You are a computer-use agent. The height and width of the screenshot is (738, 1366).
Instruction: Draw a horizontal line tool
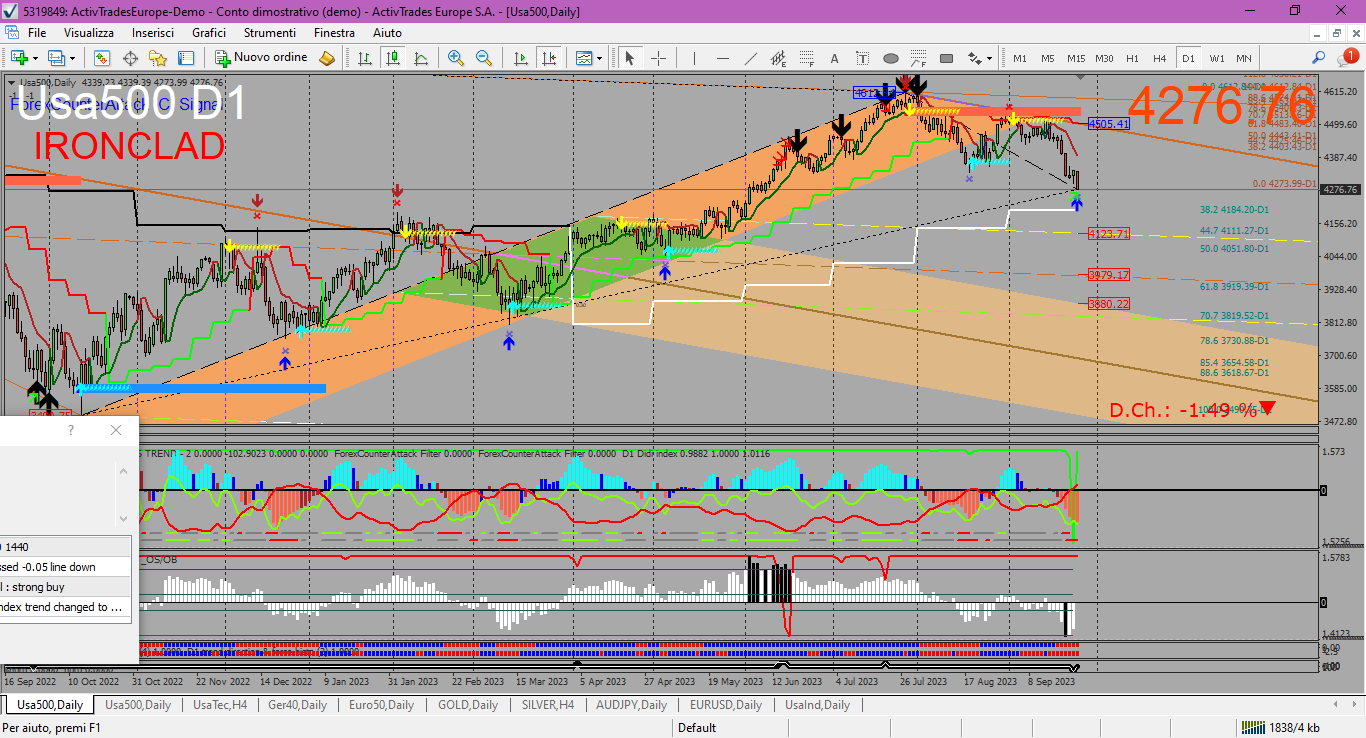[x=722, y=58]
